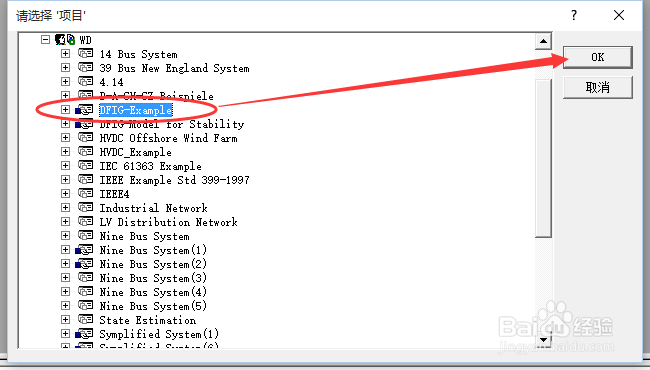Expand the 14 Bus System node

65,53
